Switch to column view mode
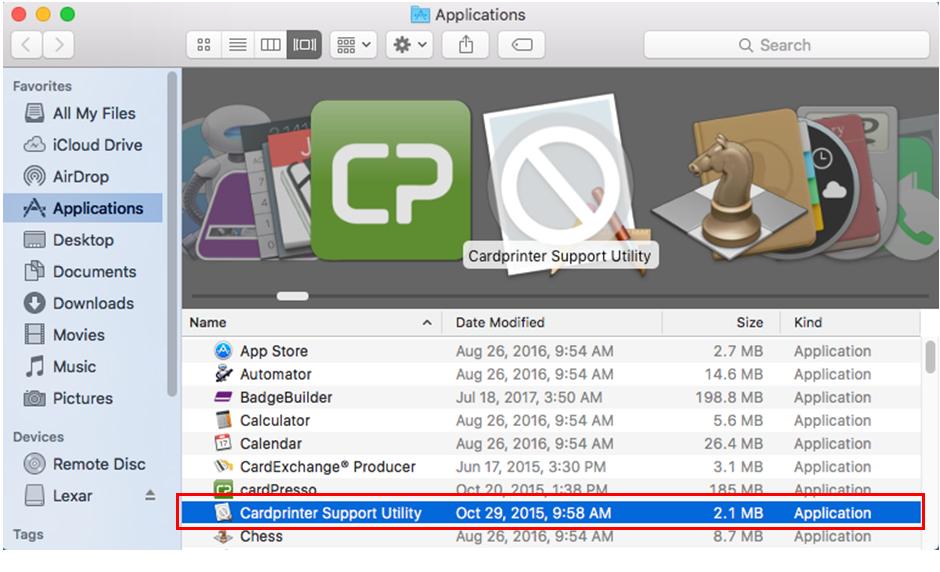Screen dimensions: 940x572 point(270,45)
